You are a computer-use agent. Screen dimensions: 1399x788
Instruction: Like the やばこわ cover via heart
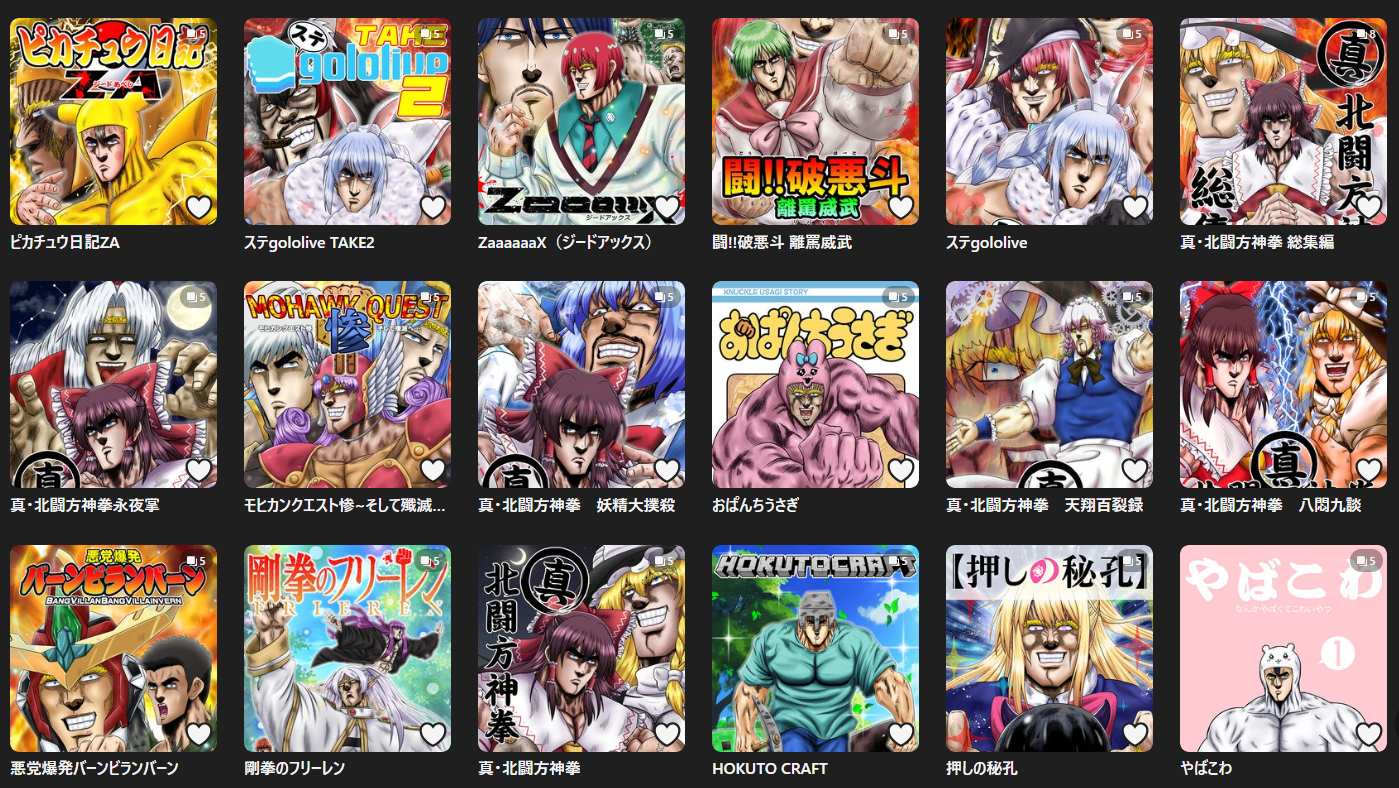tap(1369, 734)
